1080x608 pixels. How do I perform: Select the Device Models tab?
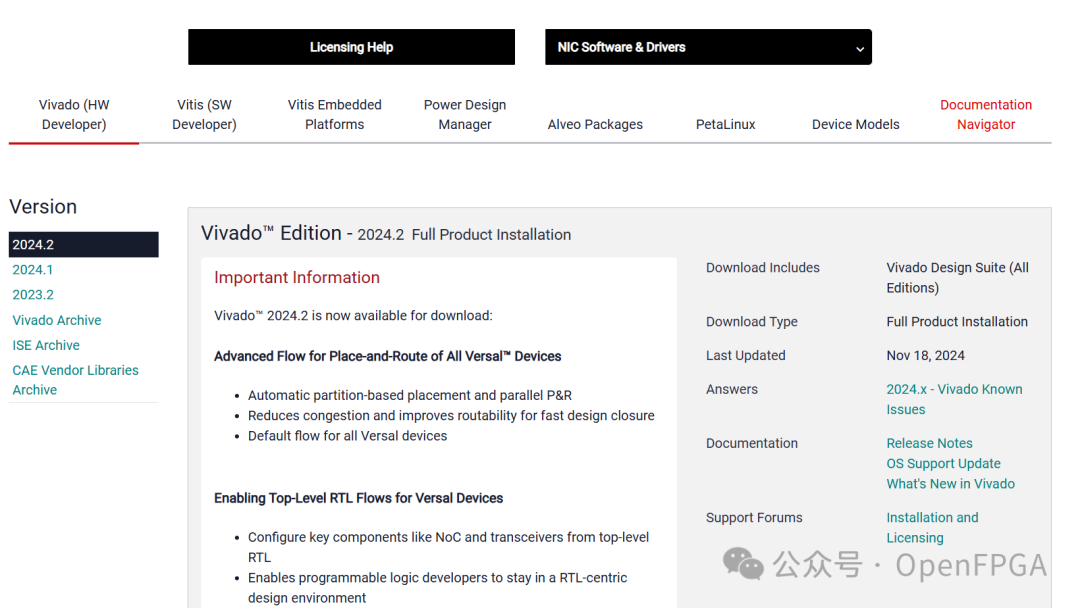click(x=855, y=124)
